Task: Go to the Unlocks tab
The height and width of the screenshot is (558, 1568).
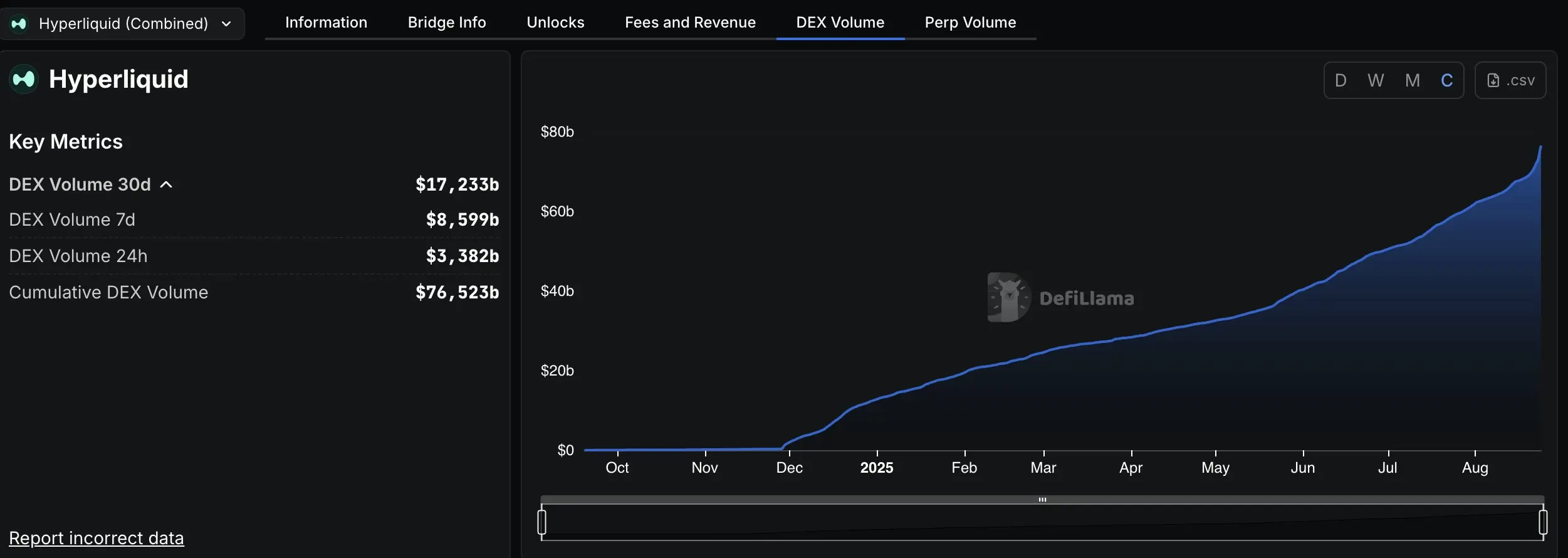Action: point(555,23)
